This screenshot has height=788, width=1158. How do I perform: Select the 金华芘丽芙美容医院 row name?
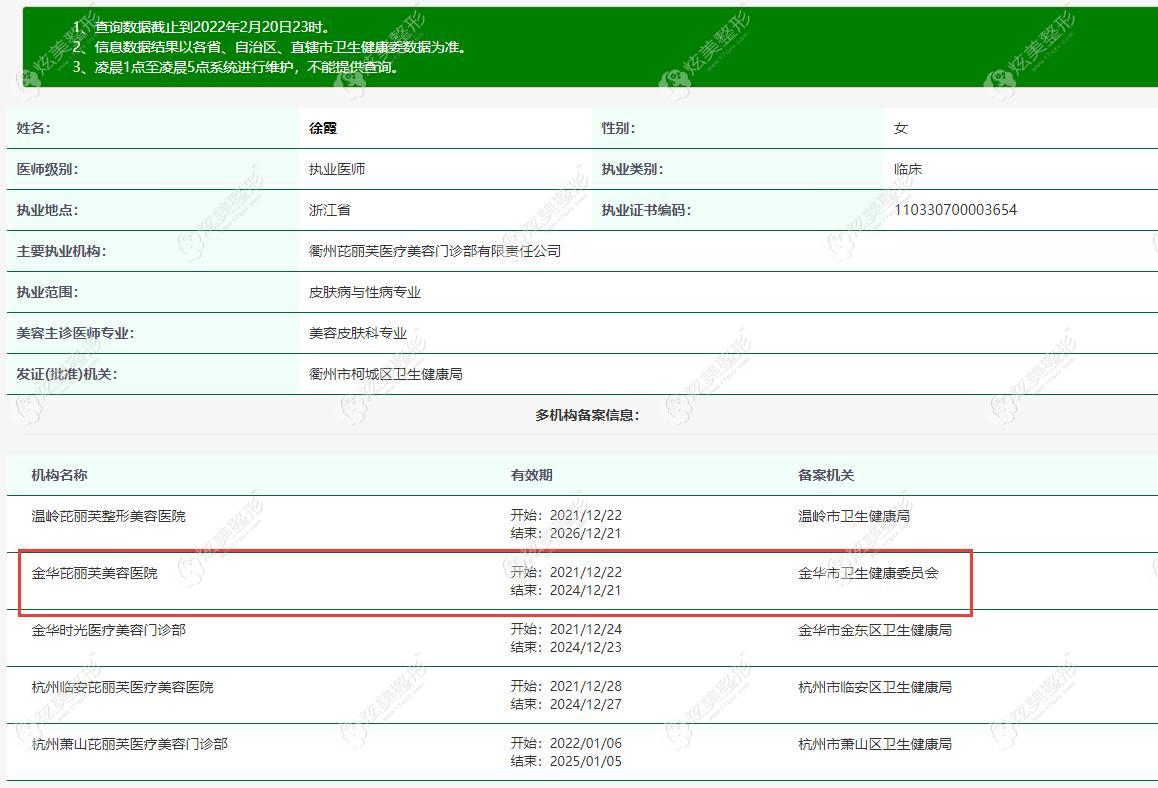(95, 573)
